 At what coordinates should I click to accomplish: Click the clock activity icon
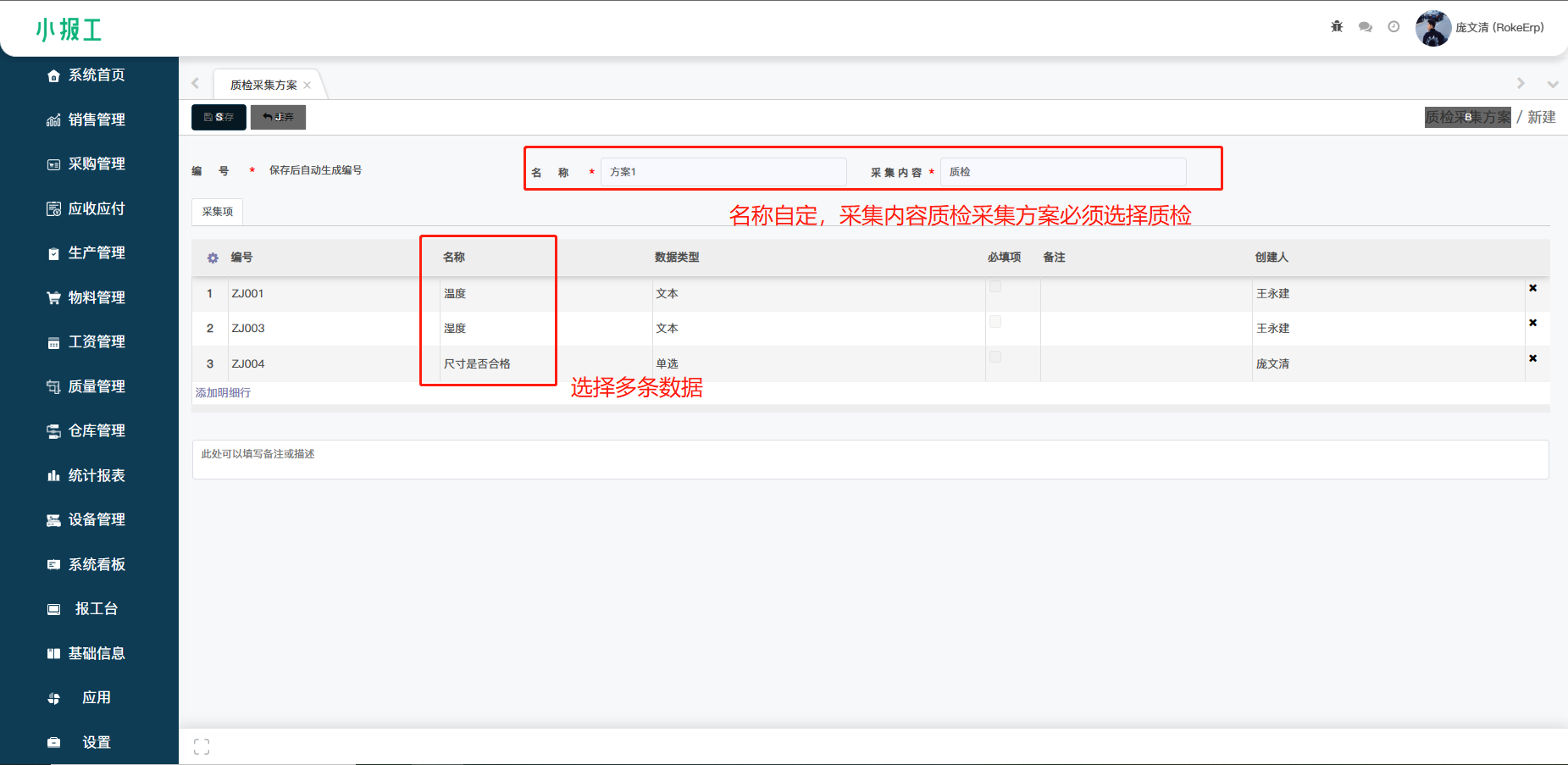(1393, 27)
